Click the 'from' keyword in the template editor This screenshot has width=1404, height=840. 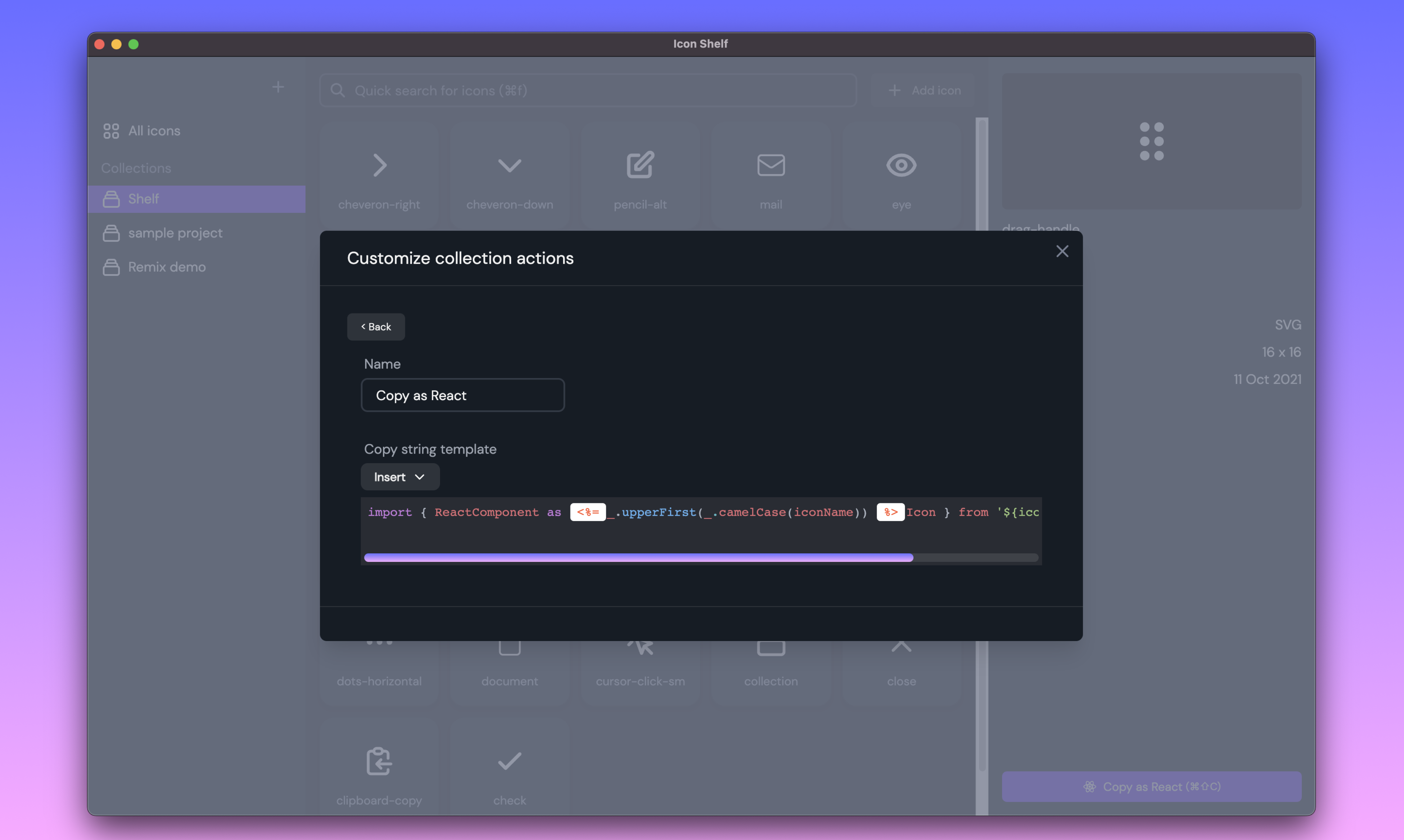pyautogui.click(x=973, y=512)
